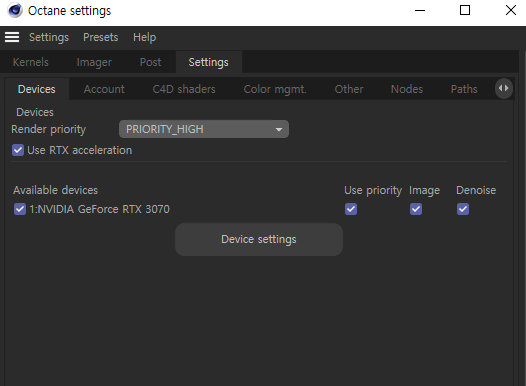Minimize the Octane settings window

pos(420,10)
